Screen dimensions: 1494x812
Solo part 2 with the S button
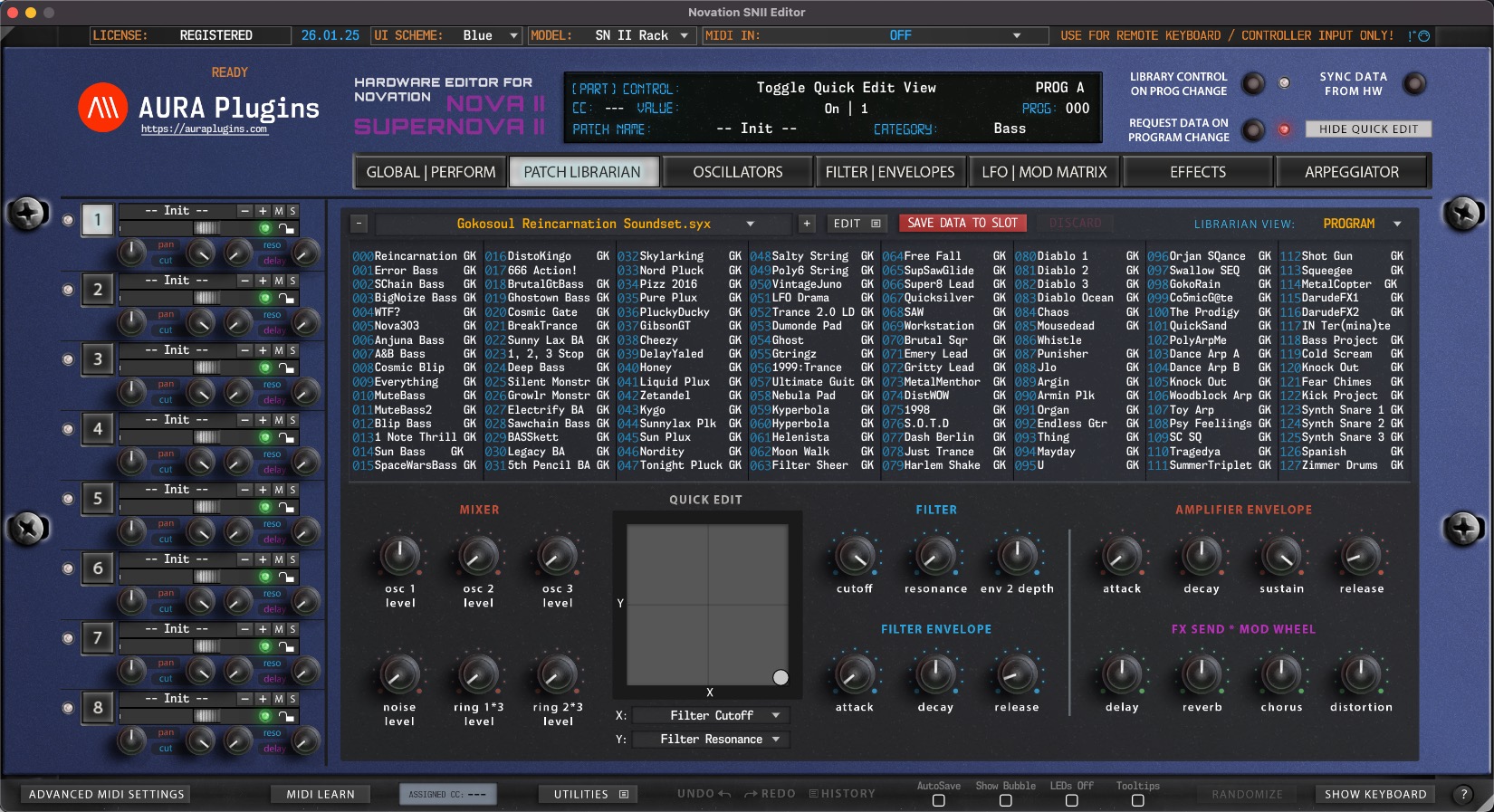point(292,281)
